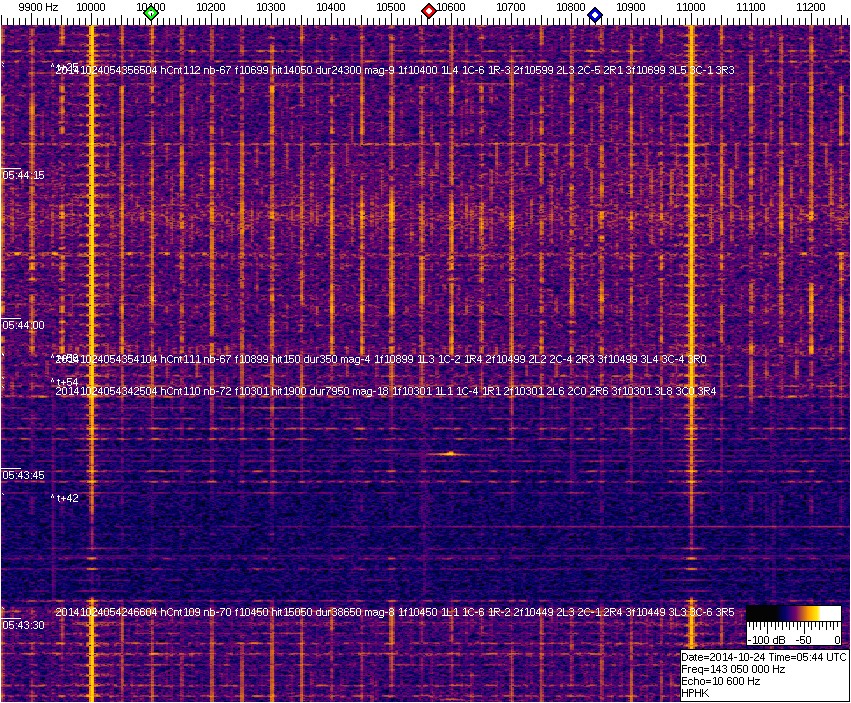Click the 05:44:00 time axis label
The width and height of the screenshot is (851, 703).
point(23,325)
